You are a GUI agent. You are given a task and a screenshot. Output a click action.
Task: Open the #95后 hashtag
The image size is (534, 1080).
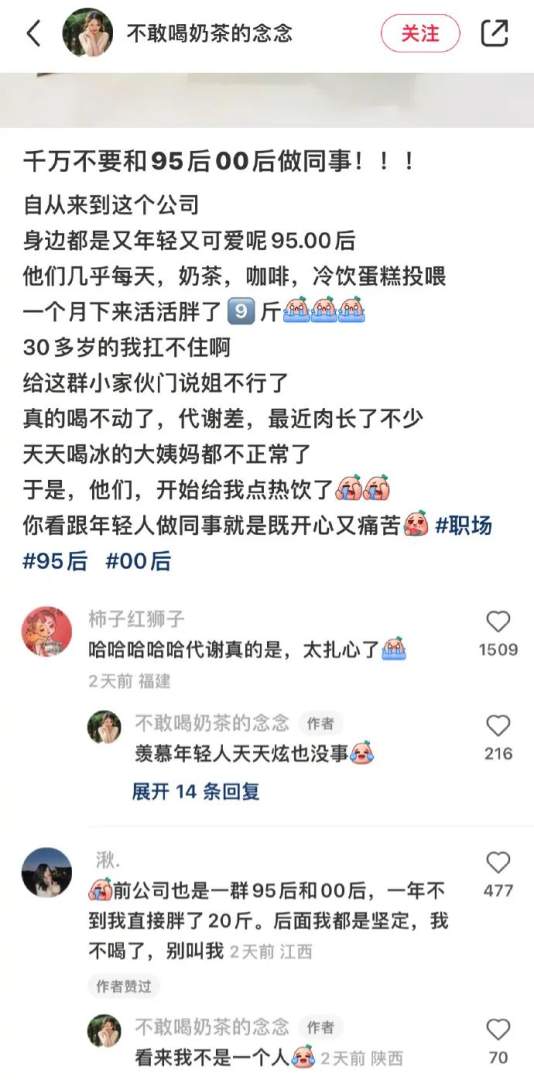tap(55, 561)
